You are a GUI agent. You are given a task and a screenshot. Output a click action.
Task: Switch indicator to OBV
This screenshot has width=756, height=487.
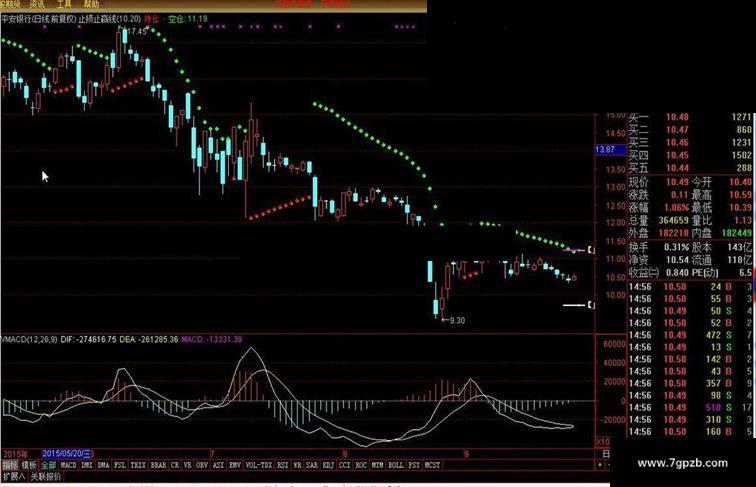pyautogui.click(x=202, y=465)
